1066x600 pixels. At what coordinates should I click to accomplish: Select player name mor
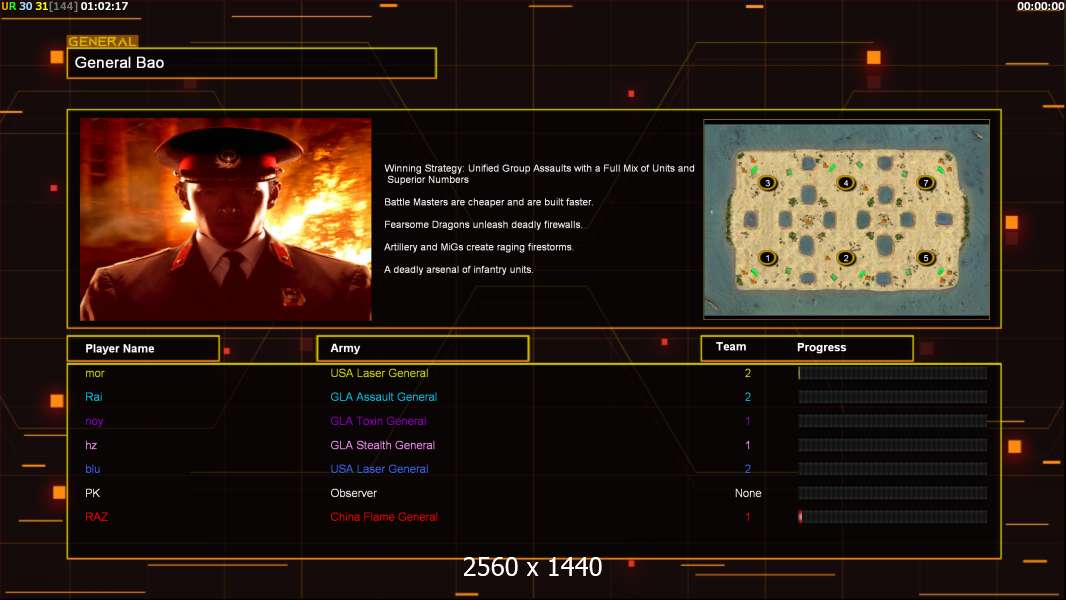pyautogui.click(x=94, y=373)
